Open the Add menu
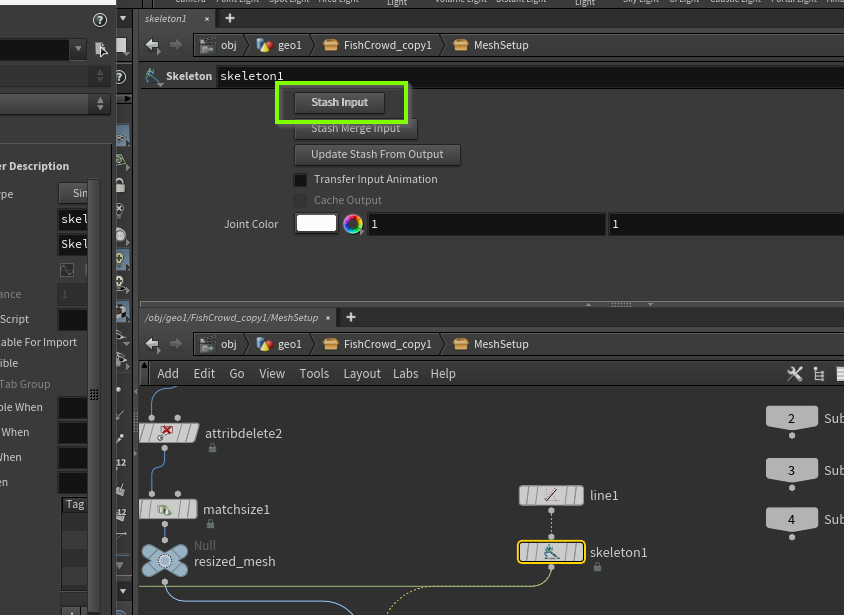Screen dimensions: 844x615 (168, 373)
